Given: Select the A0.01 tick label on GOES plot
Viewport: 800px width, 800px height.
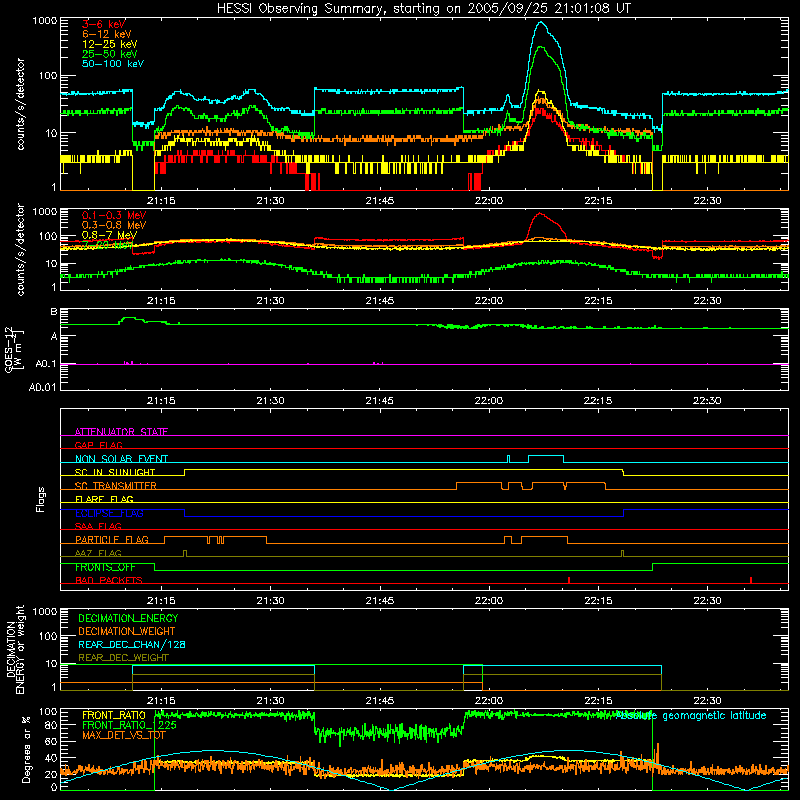Looking at the screenshot, I should coord(43,387).
